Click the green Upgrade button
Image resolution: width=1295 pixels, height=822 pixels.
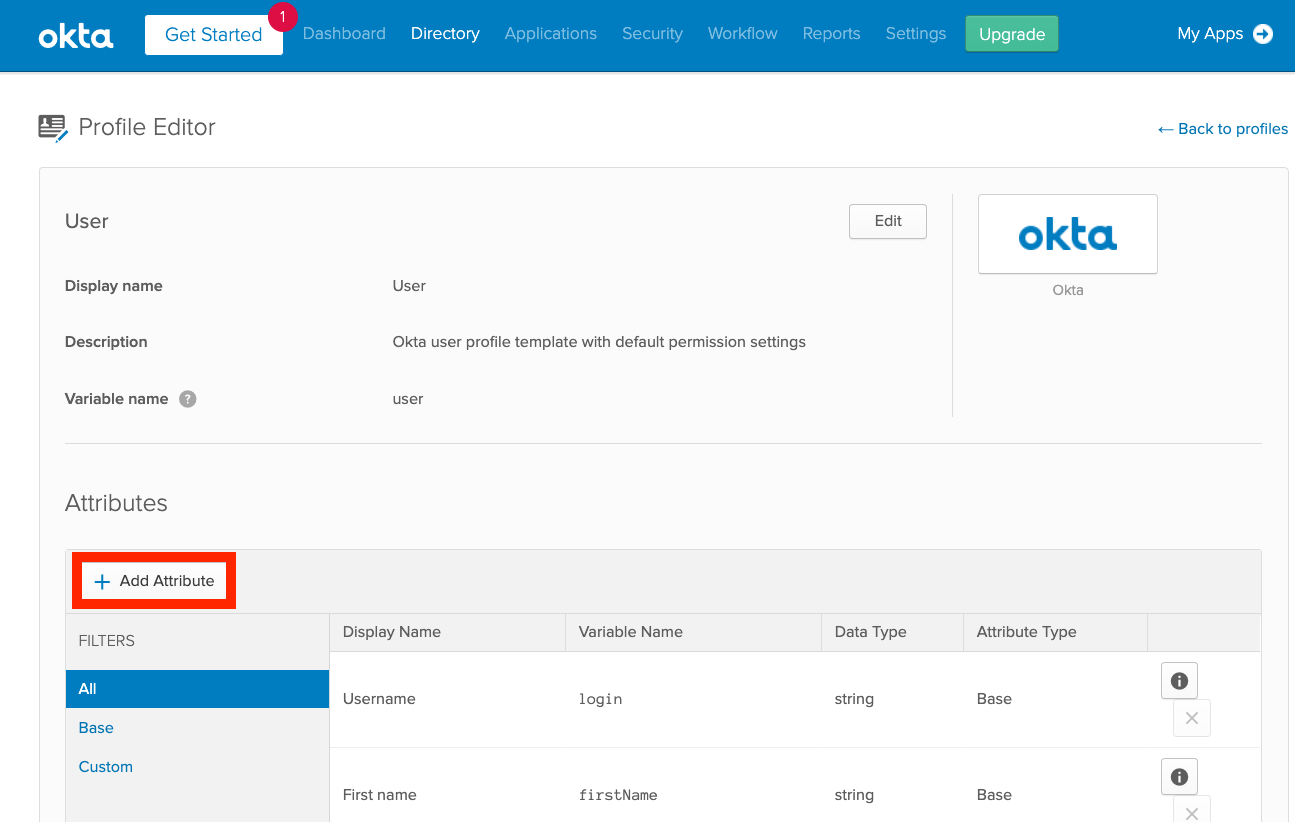[x=1012, y=34]
